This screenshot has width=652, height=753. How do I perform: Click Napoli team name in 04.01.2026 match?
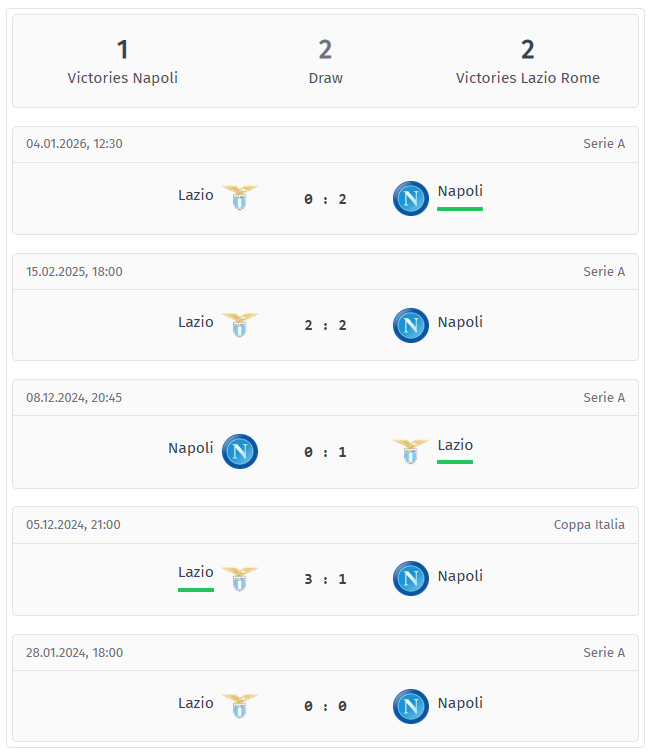[460, 191]
